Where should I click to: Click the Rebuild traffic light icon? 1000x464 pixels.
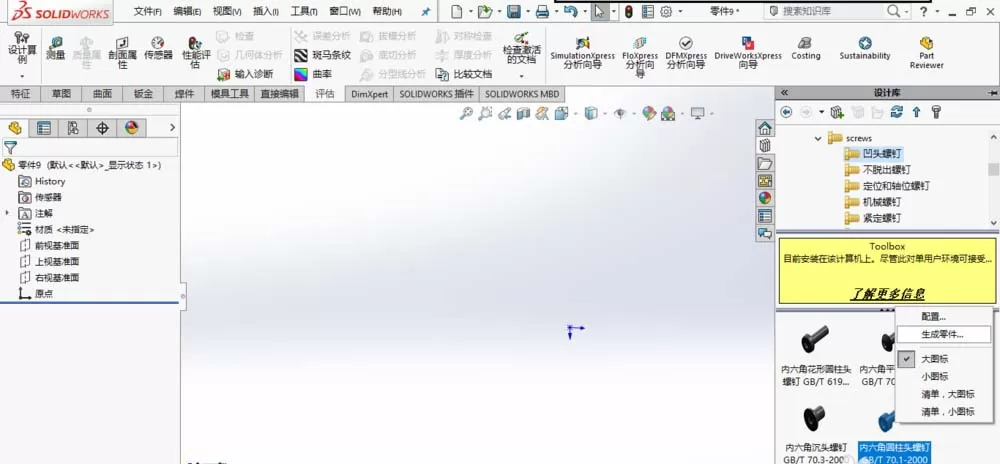629,11
